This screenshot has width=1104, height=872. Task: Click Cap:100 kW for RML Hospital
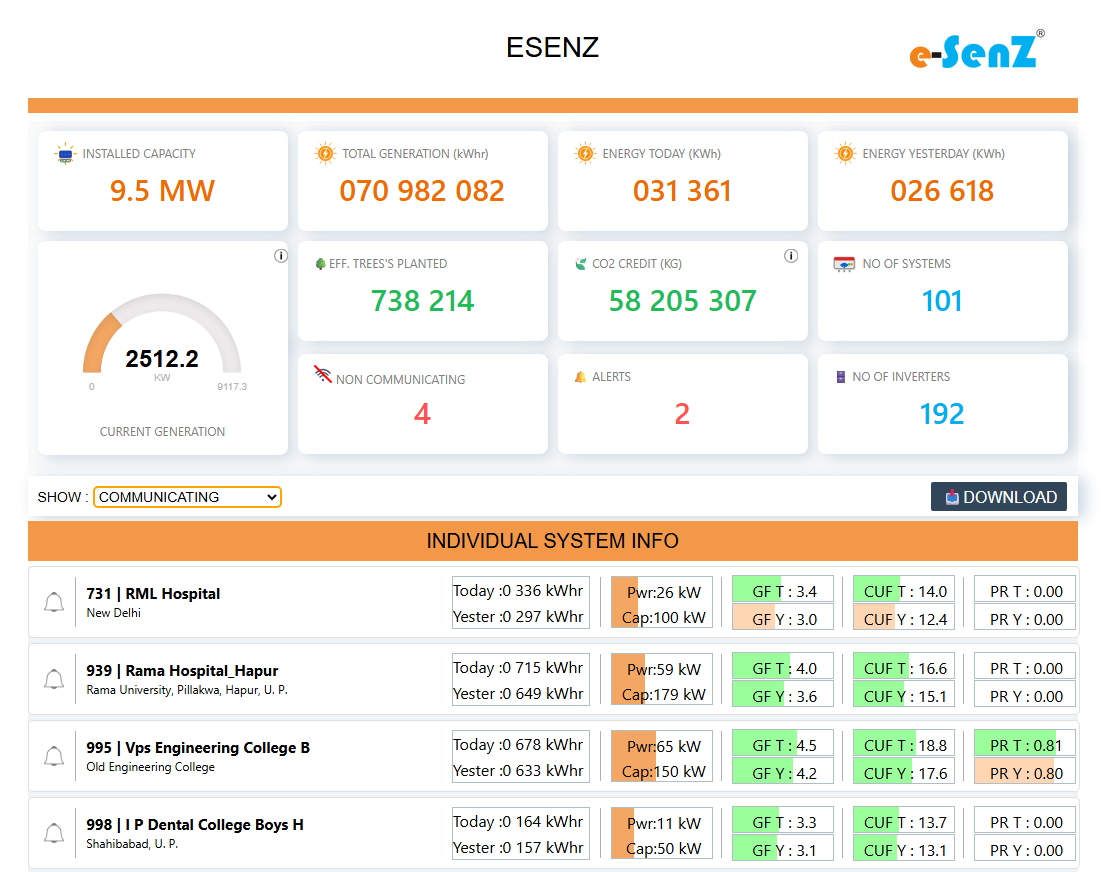[x=662, y=618]
